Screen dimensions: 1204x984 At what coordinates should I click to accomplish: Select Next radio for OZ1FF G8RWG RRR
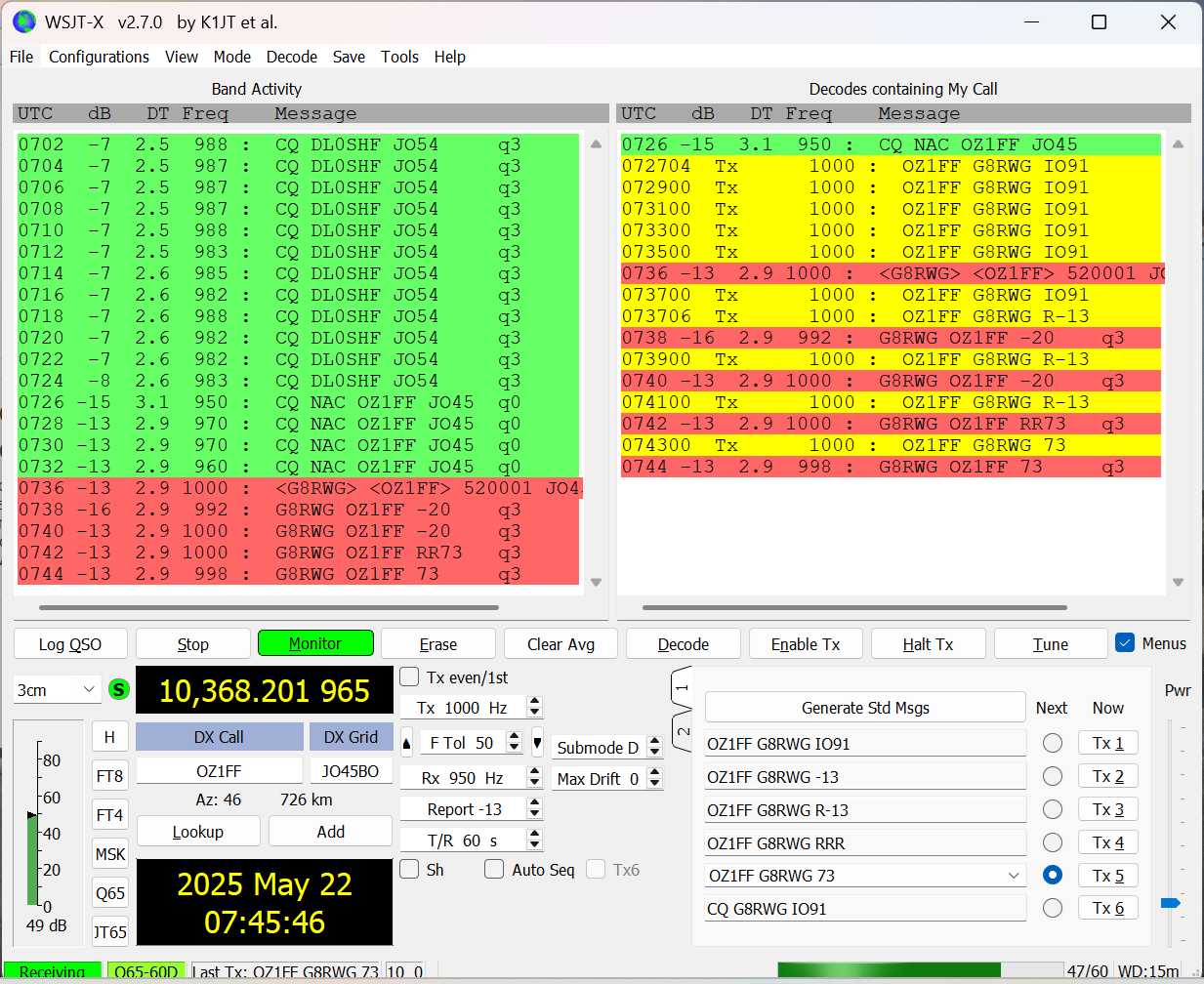point(1052,842)
